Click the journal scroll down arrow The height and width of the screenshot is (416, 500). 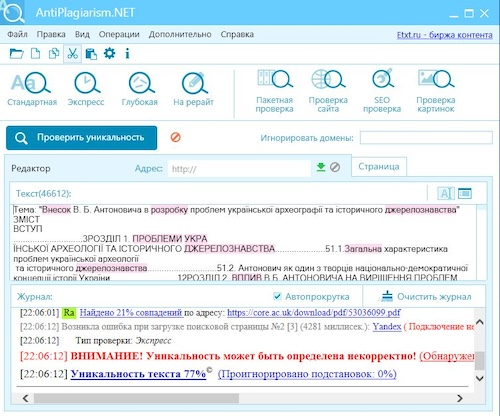point(479,378)
